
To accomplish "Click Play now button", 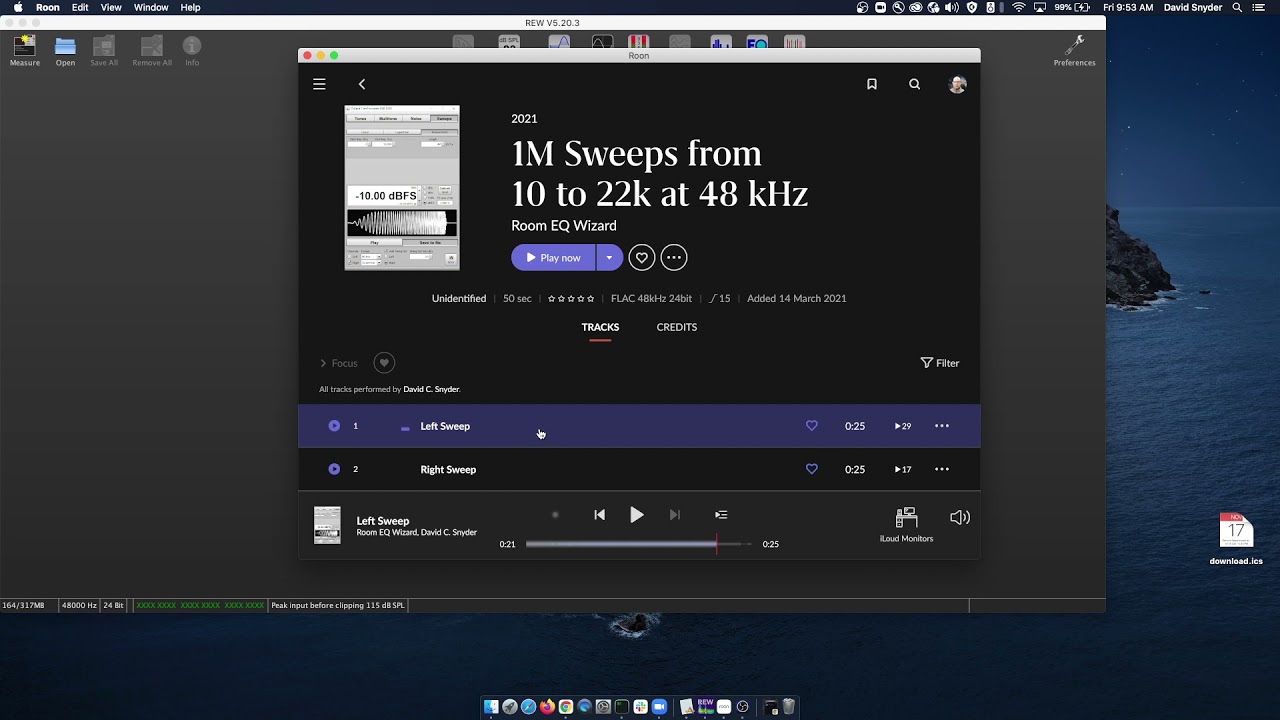I will pyautogui.click(x=554, y=258).
